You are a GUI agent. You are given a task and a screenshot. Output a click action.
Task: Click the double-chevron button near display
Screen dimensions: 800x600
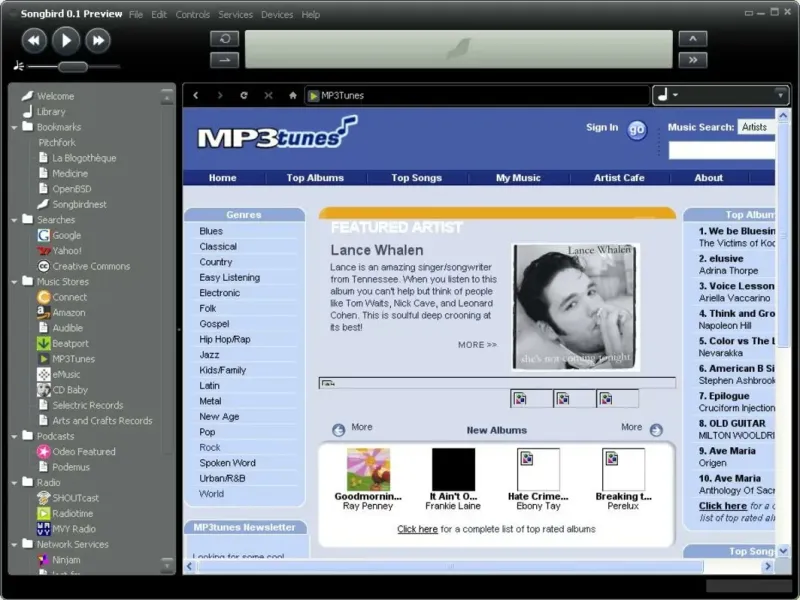(x=693, y=60)
